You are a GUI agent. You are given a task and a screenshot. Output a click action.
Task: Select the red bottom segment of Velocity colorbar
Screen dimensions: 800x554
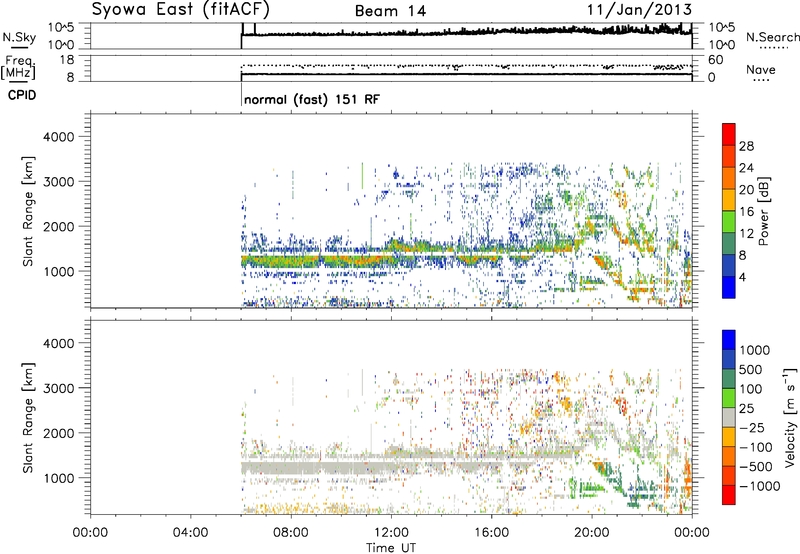(729, 495)
